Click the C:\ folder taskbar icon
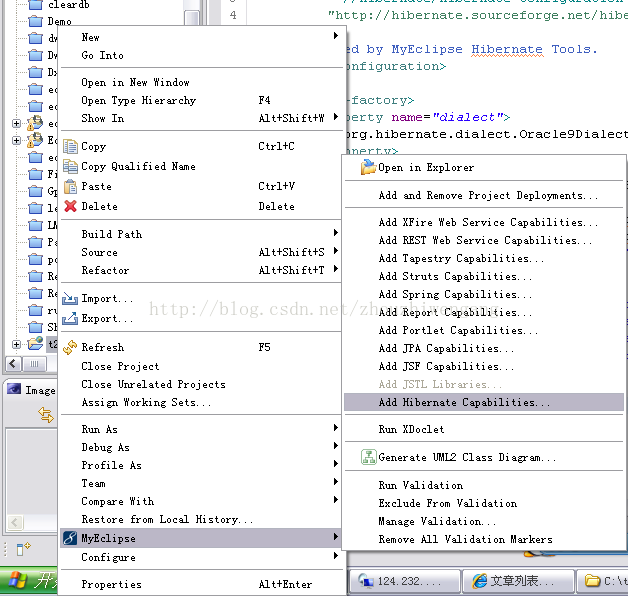 tap(592, 581)
